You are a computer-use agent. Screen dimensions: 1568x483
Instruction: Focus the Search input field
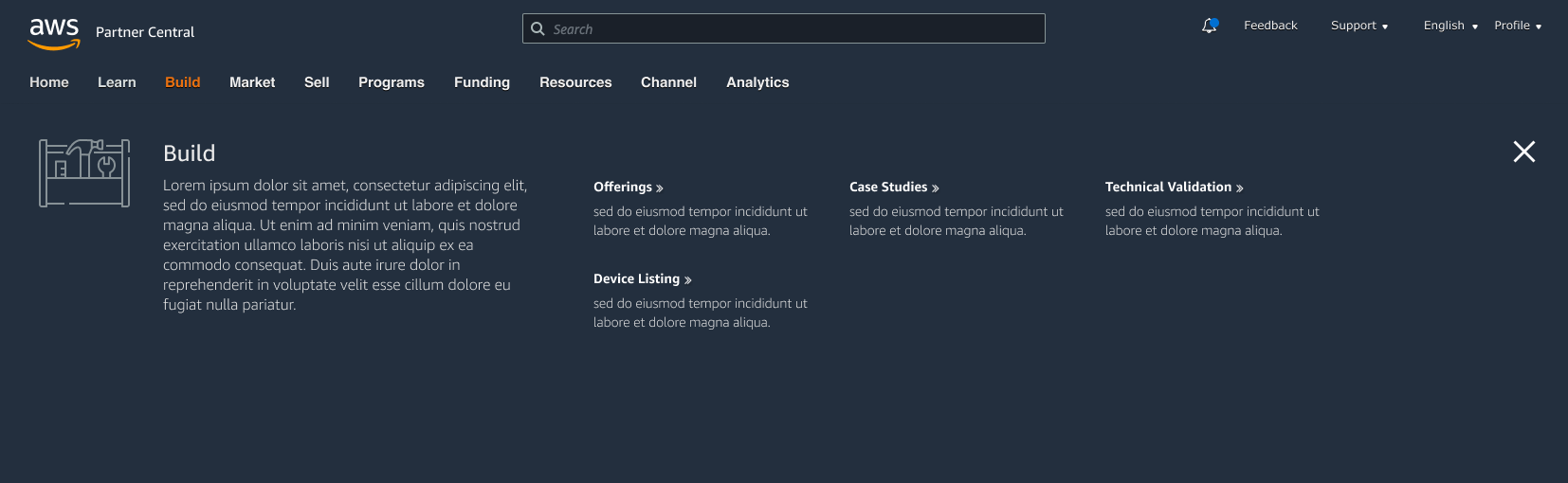click(x=784, y=28)
